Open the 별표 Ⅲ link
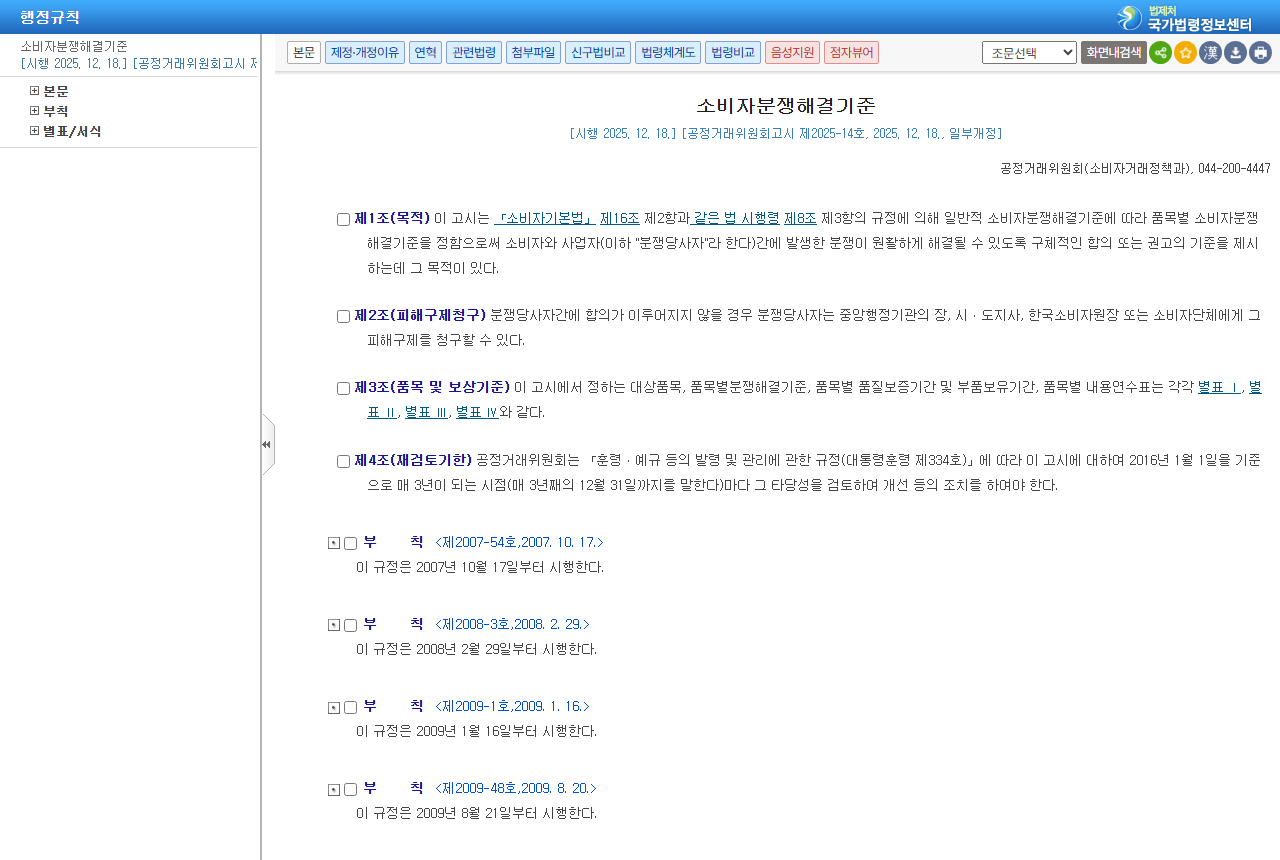This screenshot has width=1280, height=860. [427, 412]
